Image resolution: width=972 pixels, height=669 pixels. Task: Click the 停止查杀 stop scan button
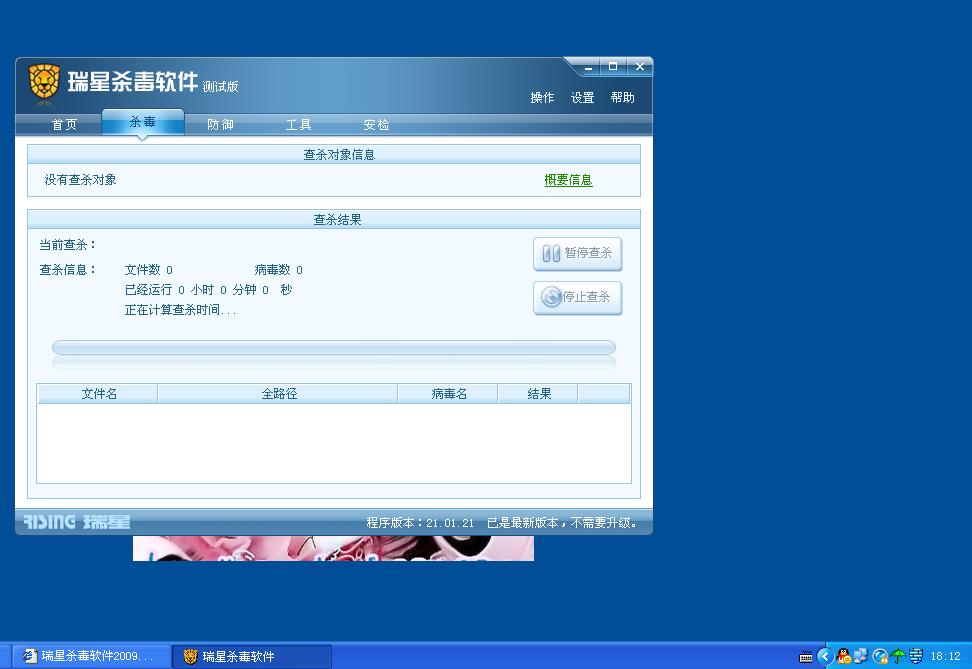point(578,298)
